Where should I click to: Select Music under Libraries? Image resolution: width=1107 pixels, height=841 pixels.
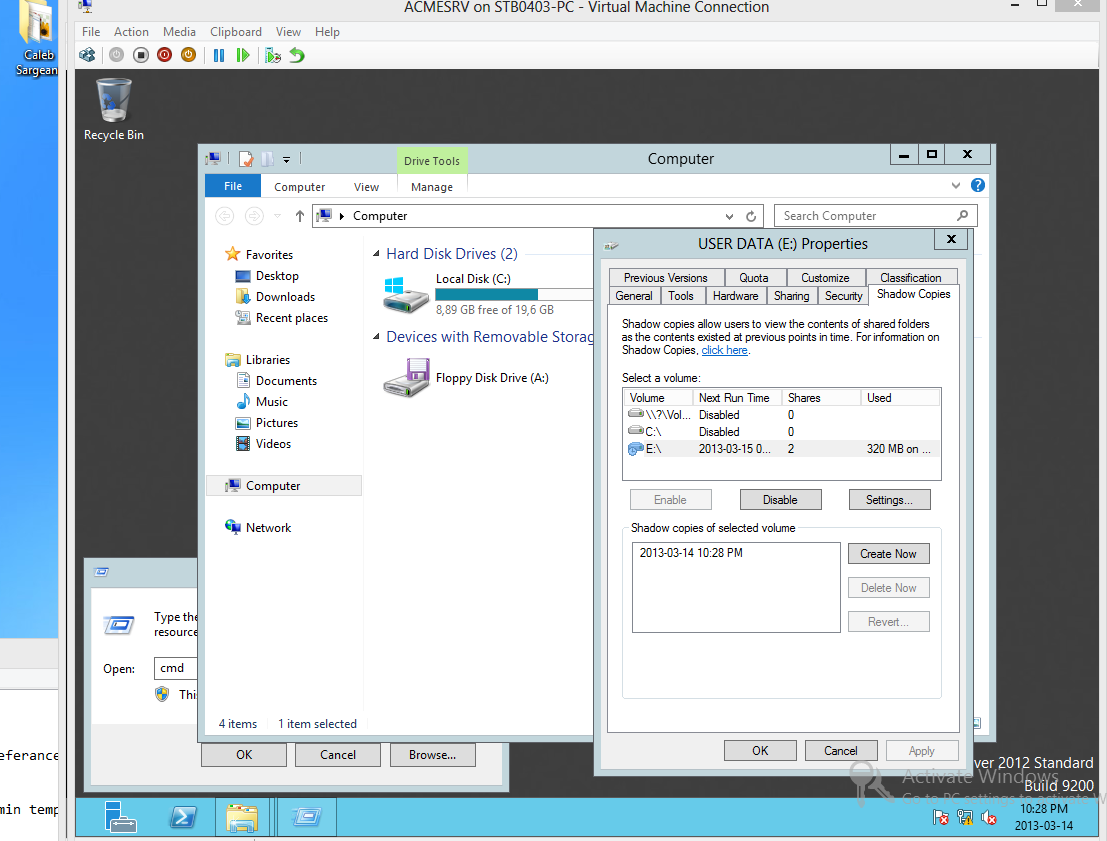tap(272, 402)
